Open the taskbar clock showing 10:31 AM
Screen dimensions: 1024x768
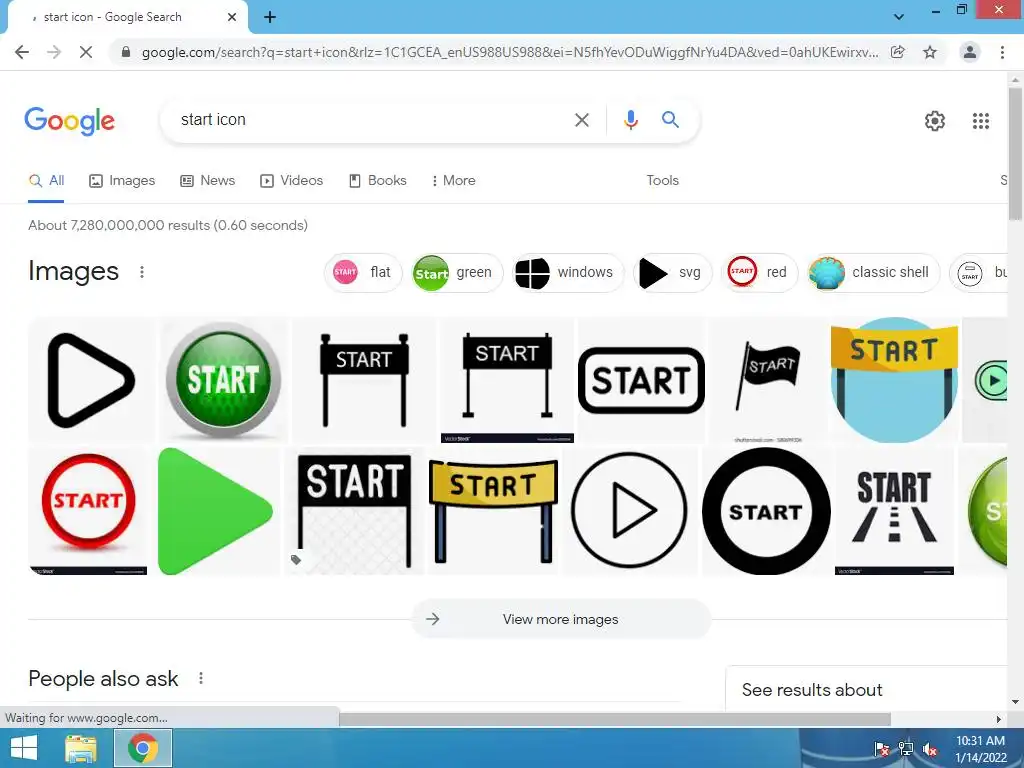coord(980,749)
